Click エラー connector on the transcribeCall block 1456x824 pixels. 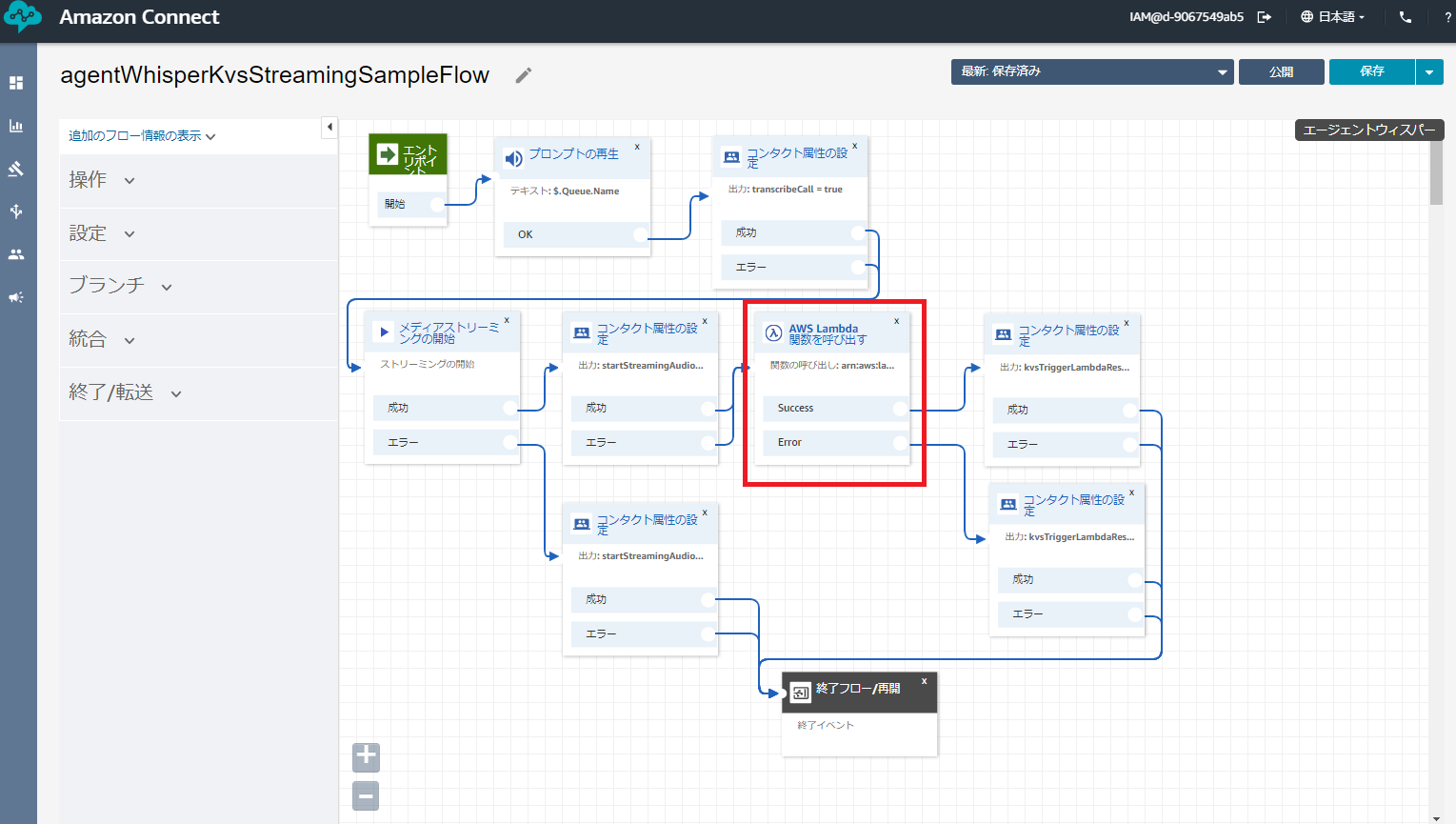858,268
